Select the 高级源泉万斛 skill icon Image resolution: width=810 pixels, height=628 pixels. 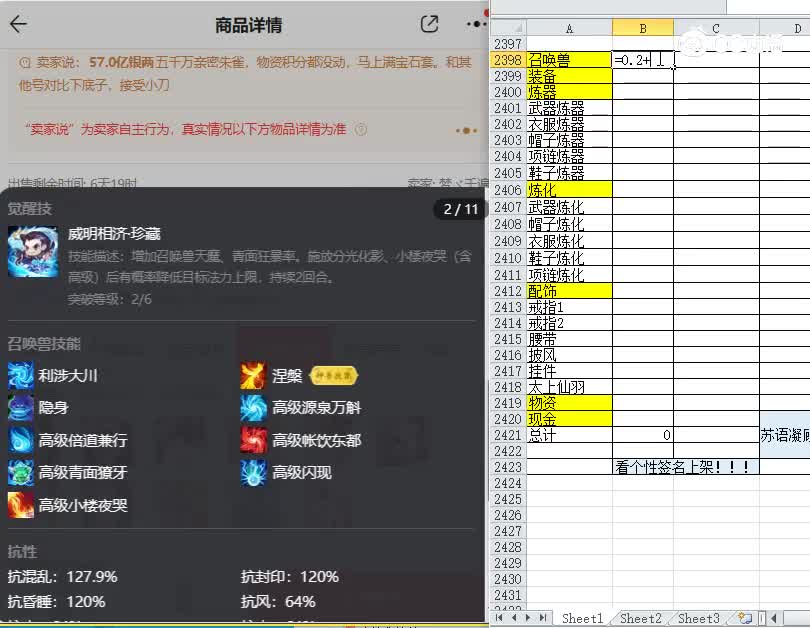click(253, 407)
